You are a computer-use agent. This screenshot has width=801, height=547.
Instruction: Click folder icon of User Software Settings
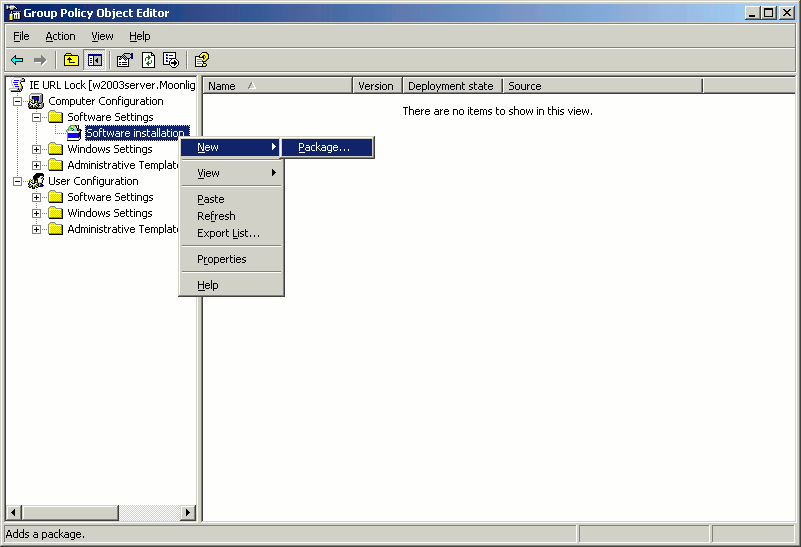tap(55, 197)
